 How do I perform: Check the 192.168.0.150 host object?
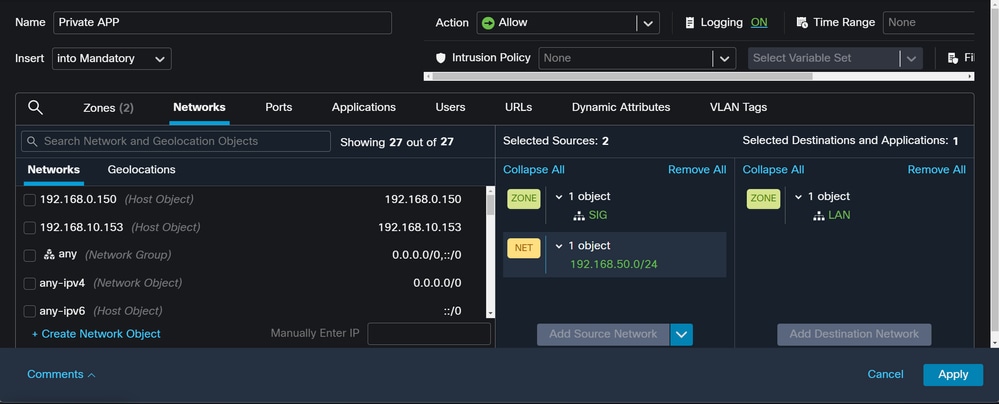tap(29, 200)
